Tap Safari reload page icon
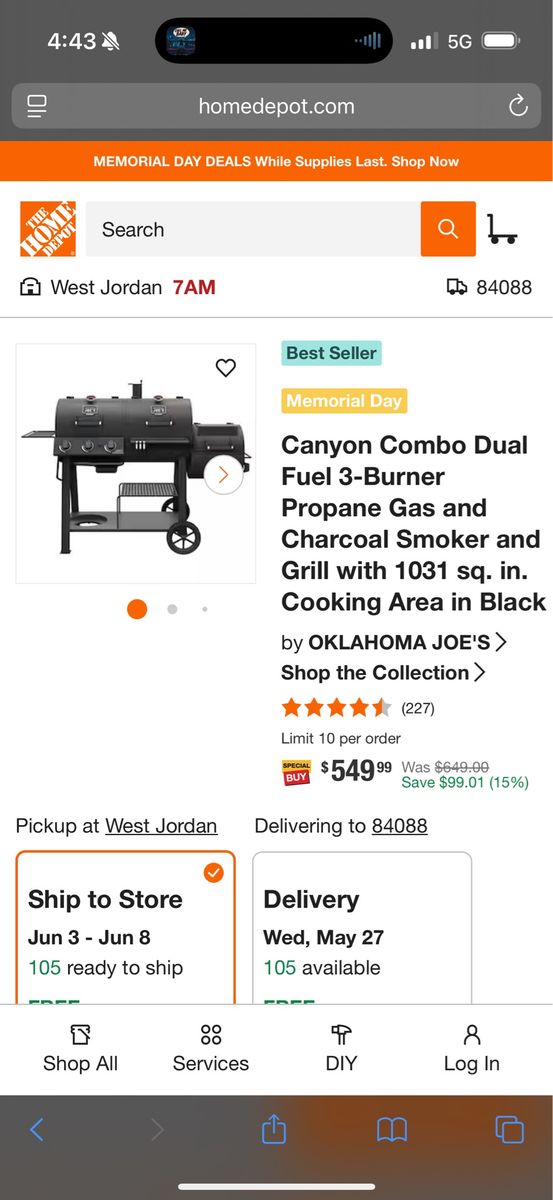This screenshot has width=553, height=1200. [x=518, y=106]
